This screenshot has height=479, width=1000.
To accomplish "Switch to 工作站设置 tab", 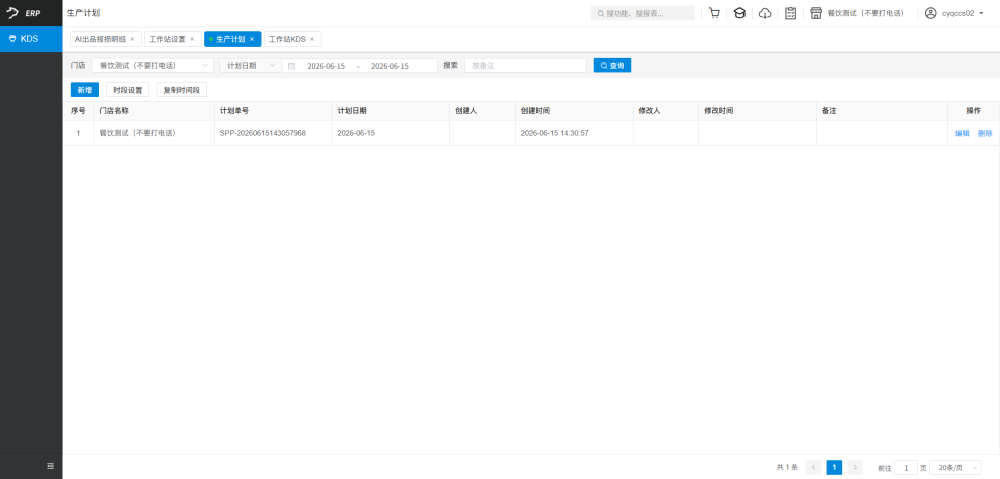I will pos(167,39).
